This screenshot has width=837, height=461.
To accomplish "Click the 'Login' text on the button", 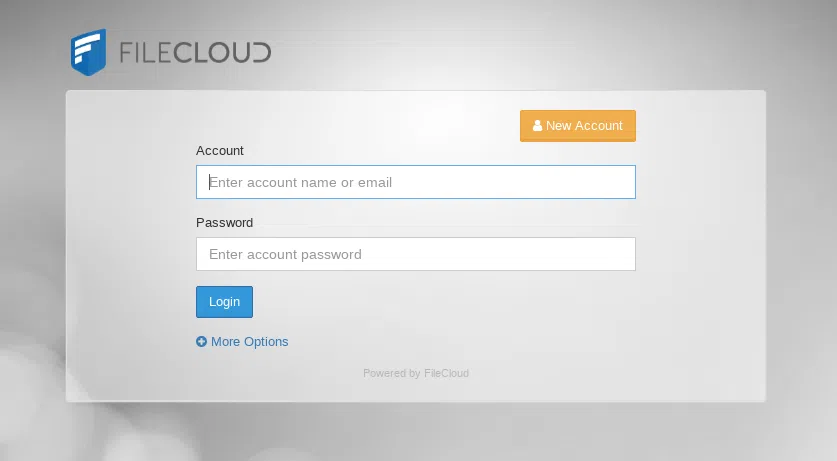I will (x=224, y=302).
